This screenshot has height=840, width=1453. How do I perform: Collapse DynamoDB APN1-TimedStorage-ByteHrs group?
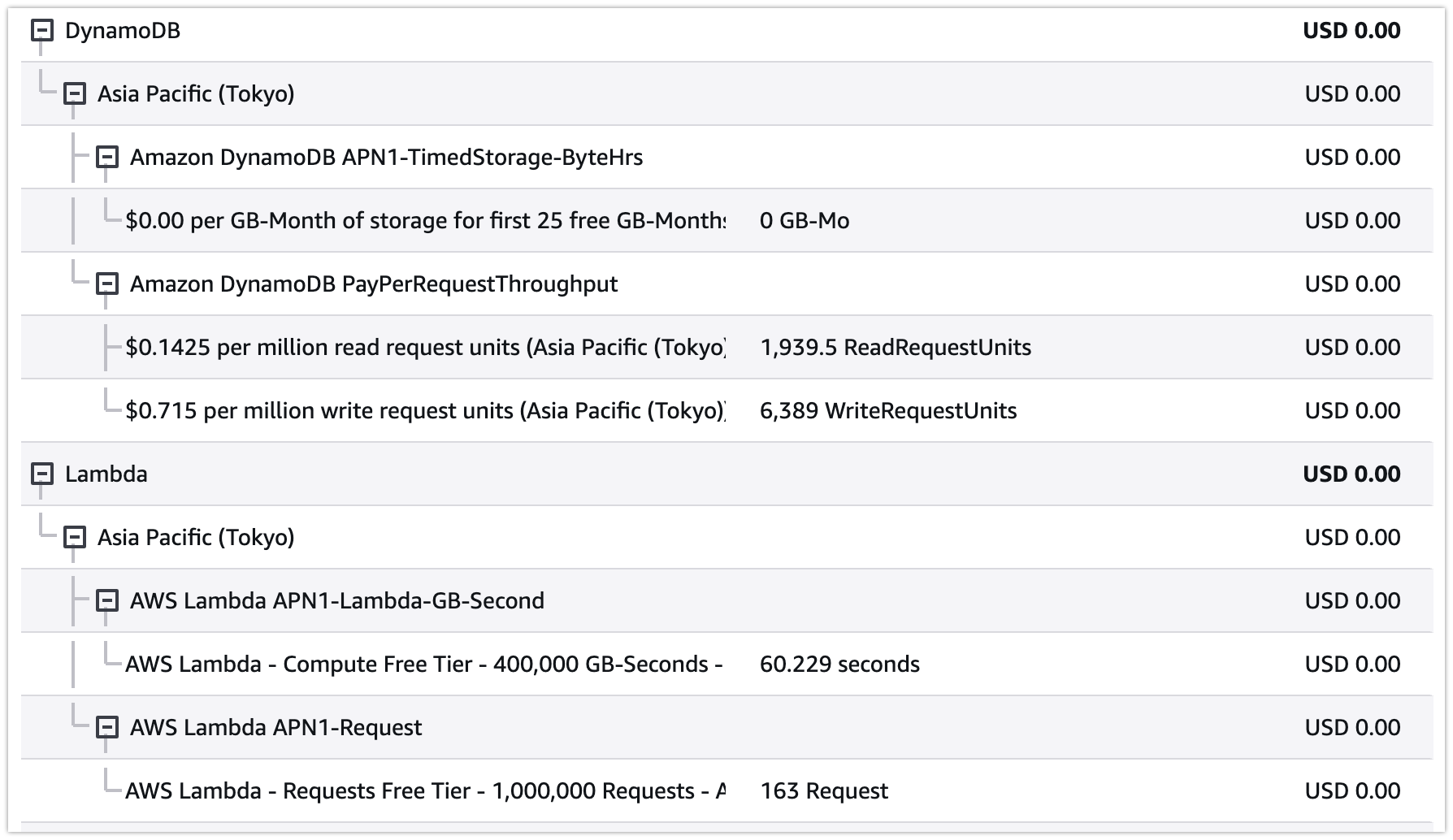click(106, 158)
